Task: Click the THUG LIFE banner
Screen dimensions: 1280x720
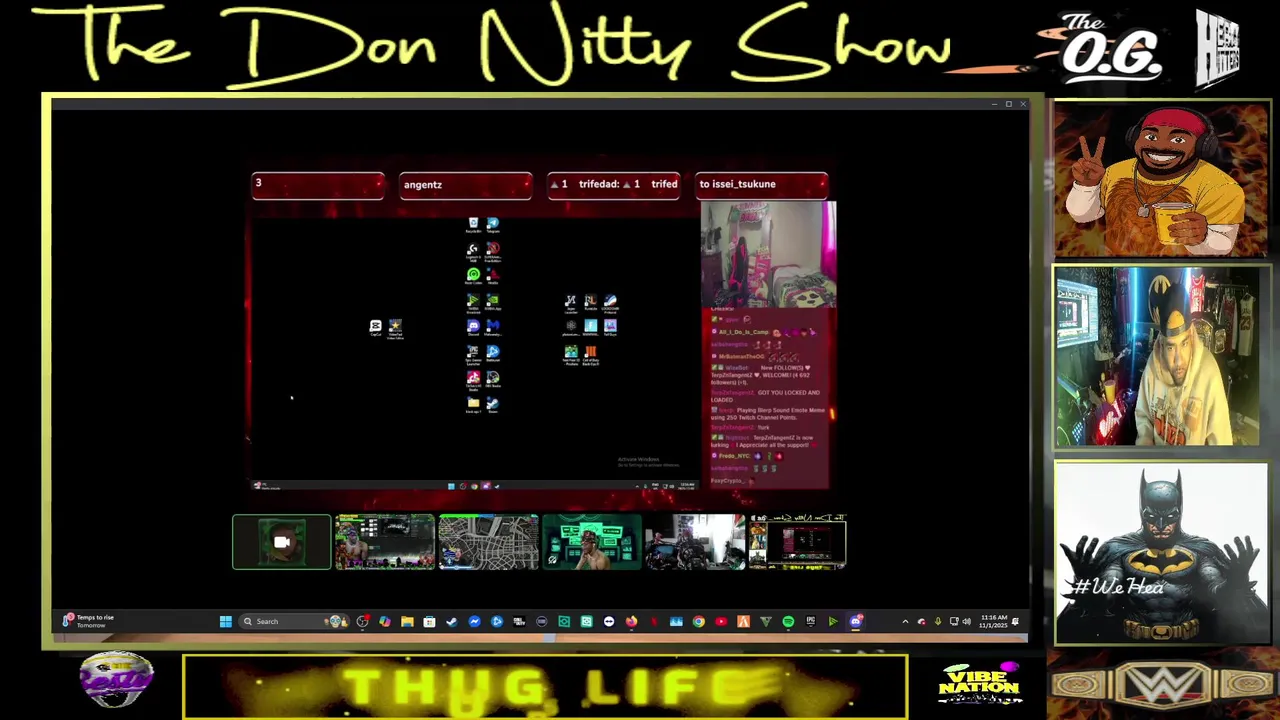Action: pos(545,687)
